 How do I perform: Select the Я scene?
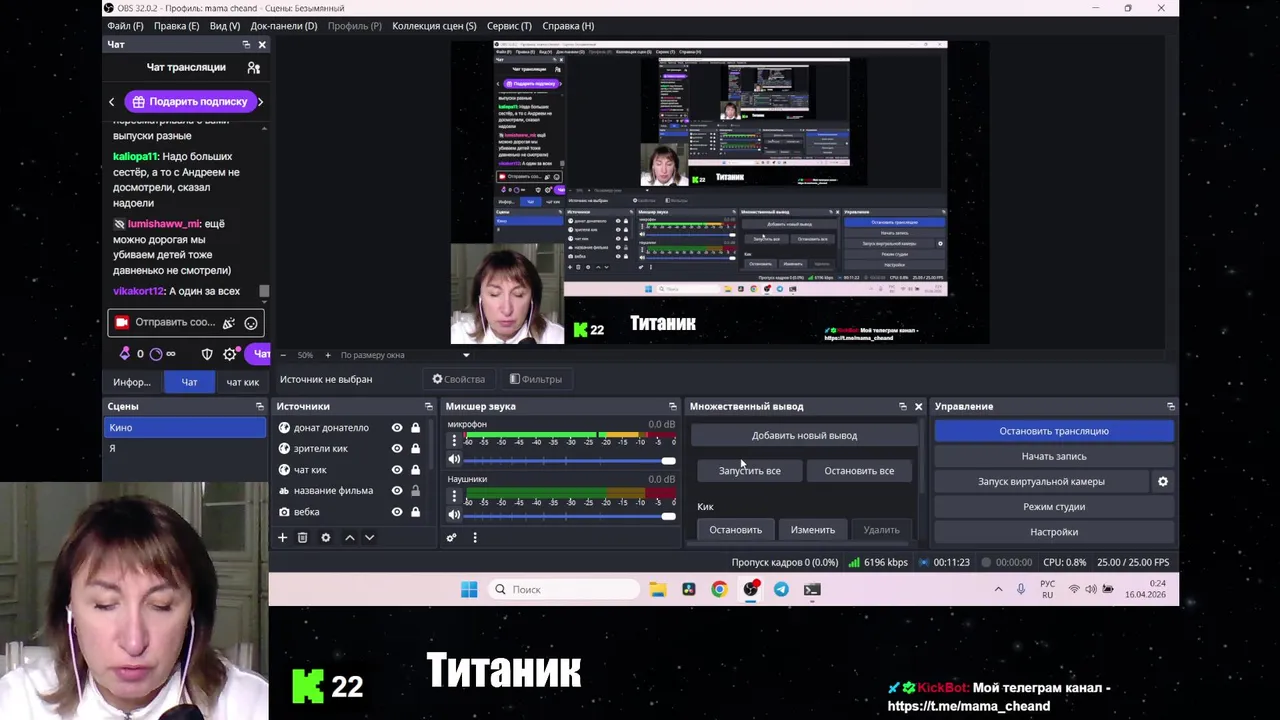pos(186,449)
